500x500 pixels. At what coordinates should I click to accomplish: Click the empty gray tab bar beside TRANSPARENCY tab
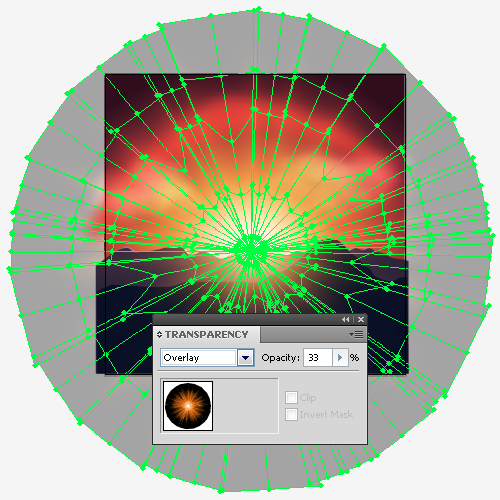pyautogui.click(x=313, y=335)
